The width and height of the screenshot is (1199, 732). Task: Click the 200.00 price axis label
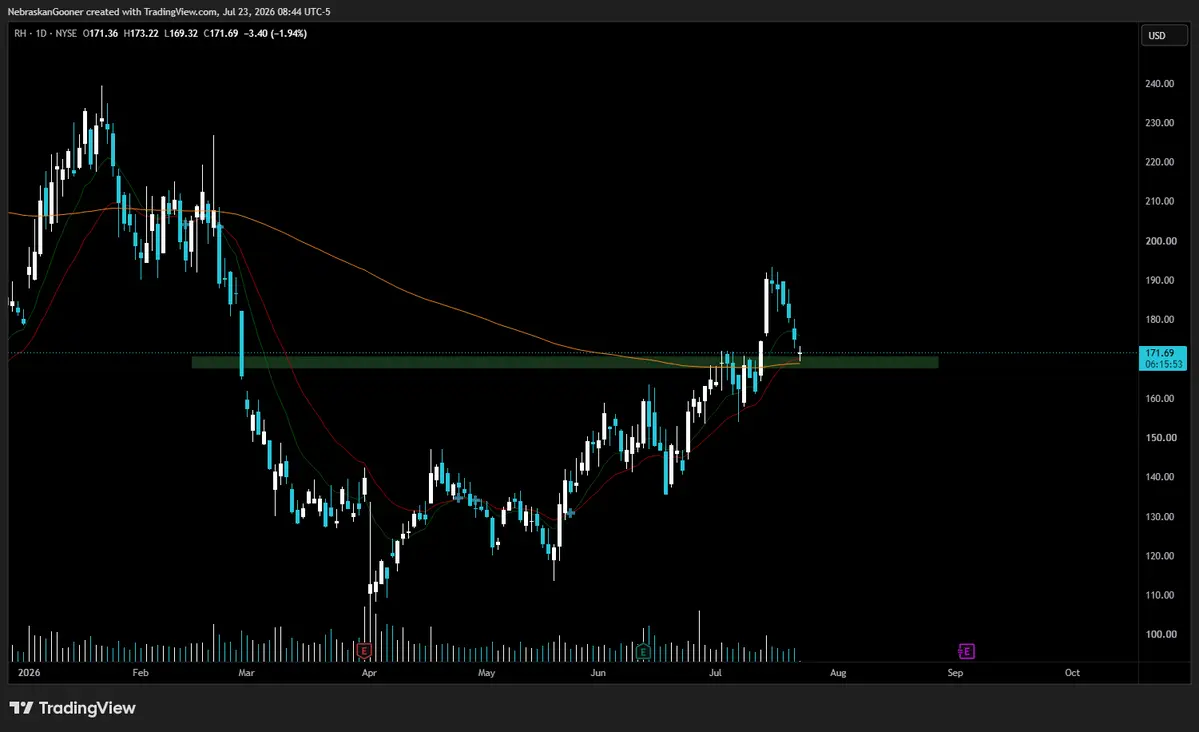click(1159, 241)
